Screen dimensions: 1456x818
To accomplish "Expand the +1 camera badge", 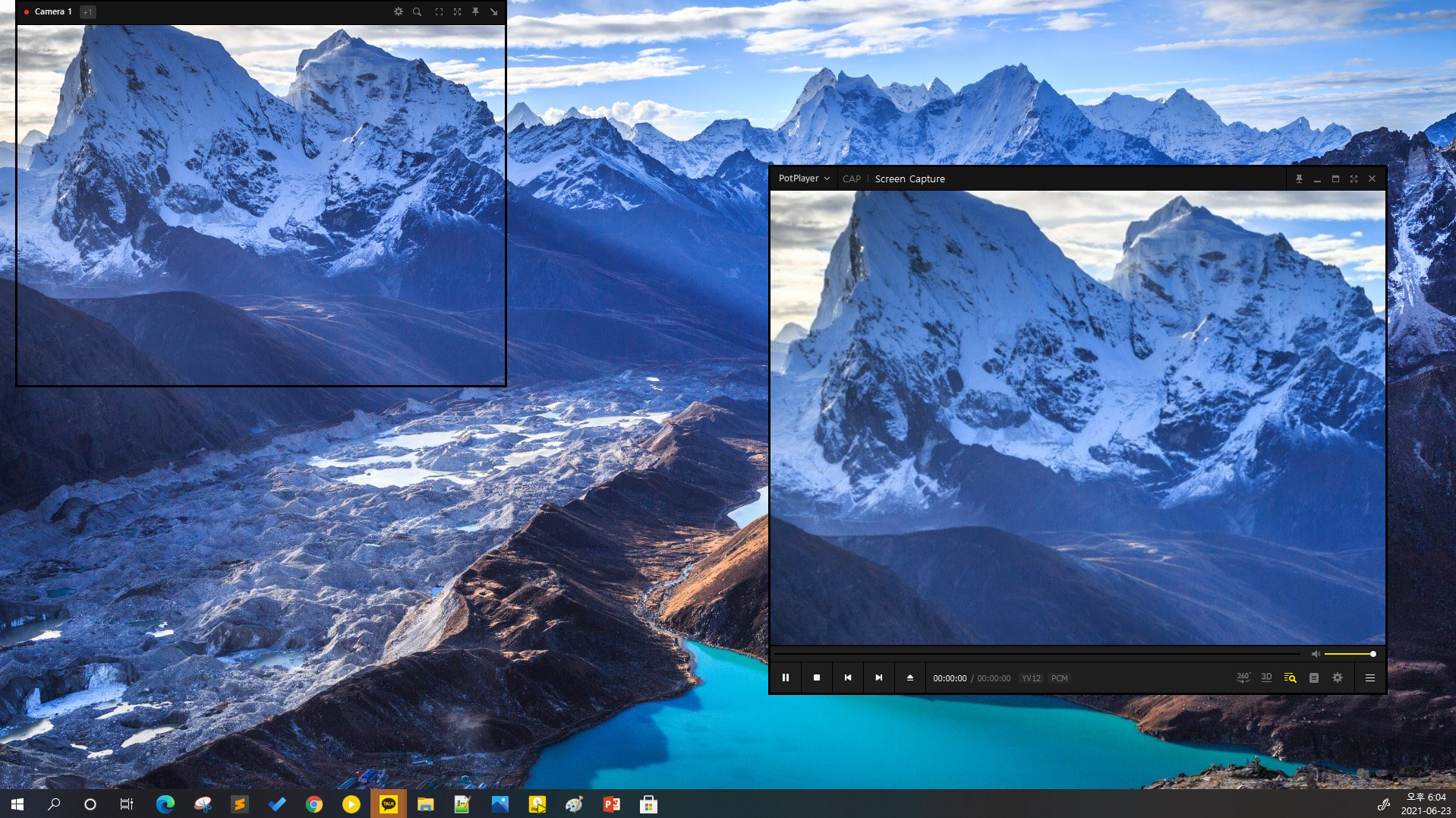I will [88, 12].
